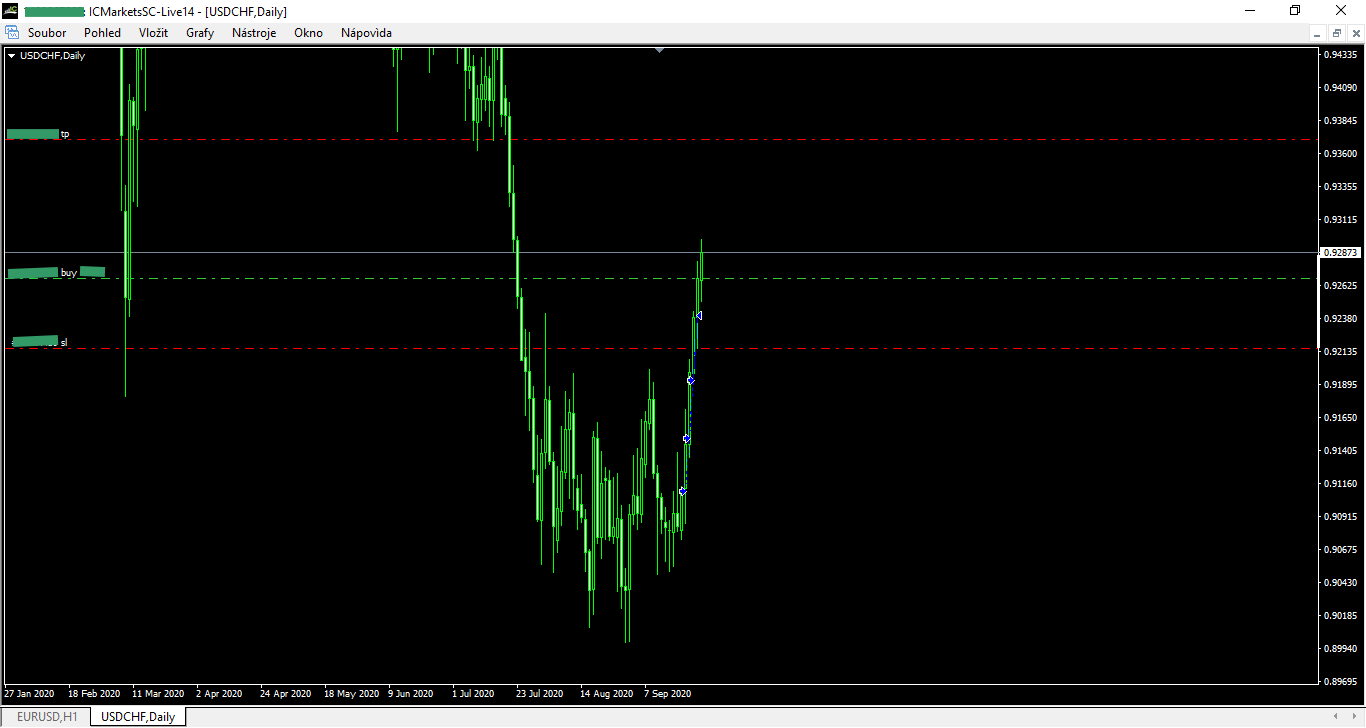
Task: Click the 0.92135 price axis label
Action: coord(1340,352)
